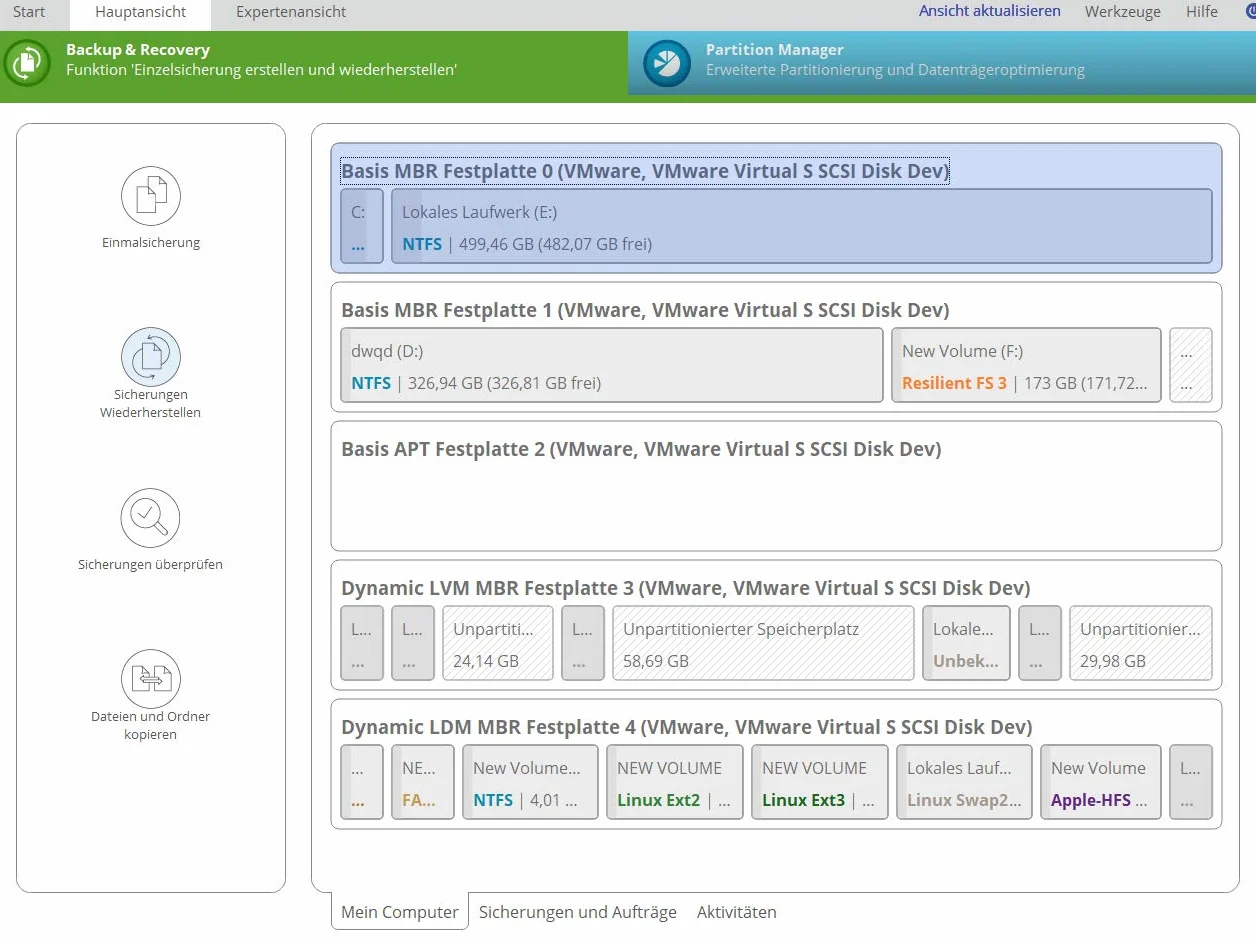The width and height of the screenshot is (1256, 942).
Task: Click the Sicherungen überprüfen magnifier icon
Action: point(151,518)
